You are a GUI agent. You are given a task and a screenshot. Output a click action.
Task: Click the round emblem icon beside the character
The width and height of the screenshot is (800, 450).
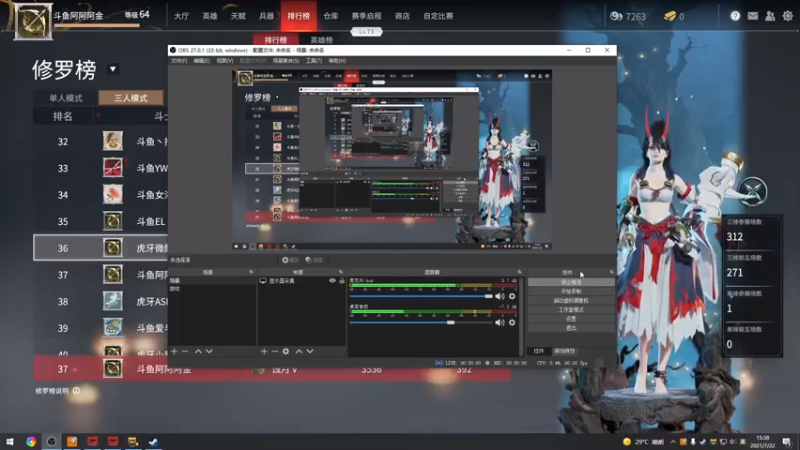click(x=753, y=191)
